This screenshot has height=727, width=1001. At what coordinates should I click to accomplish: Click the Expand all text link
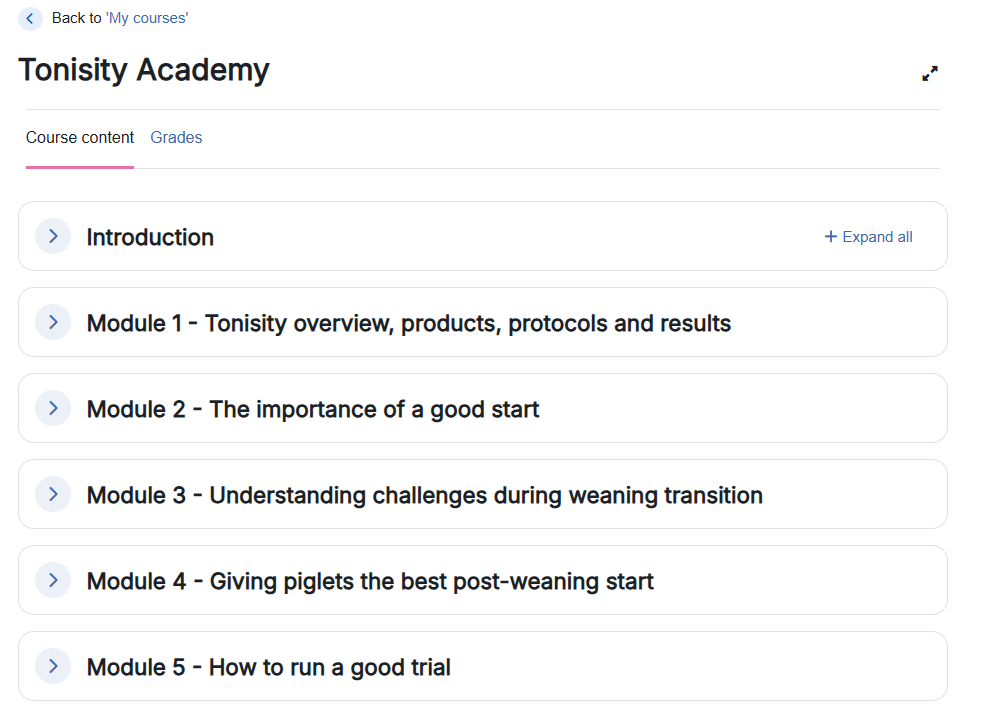(877, 237)
